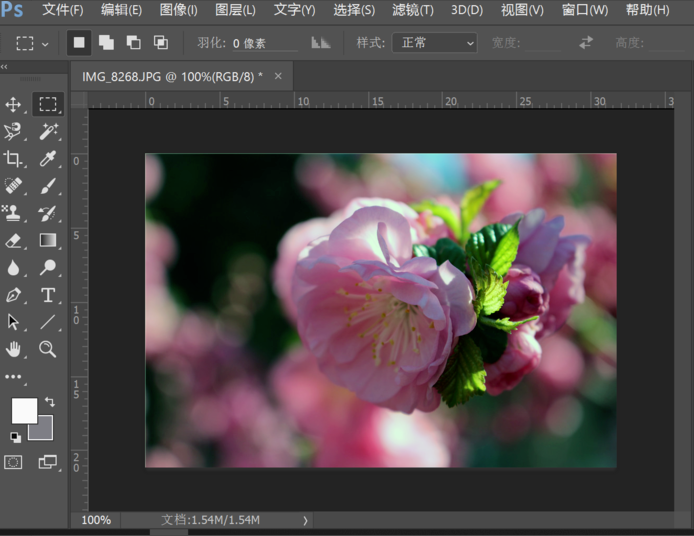
Task: Enable Add to Selection mode
Action: tap(106, 43)
